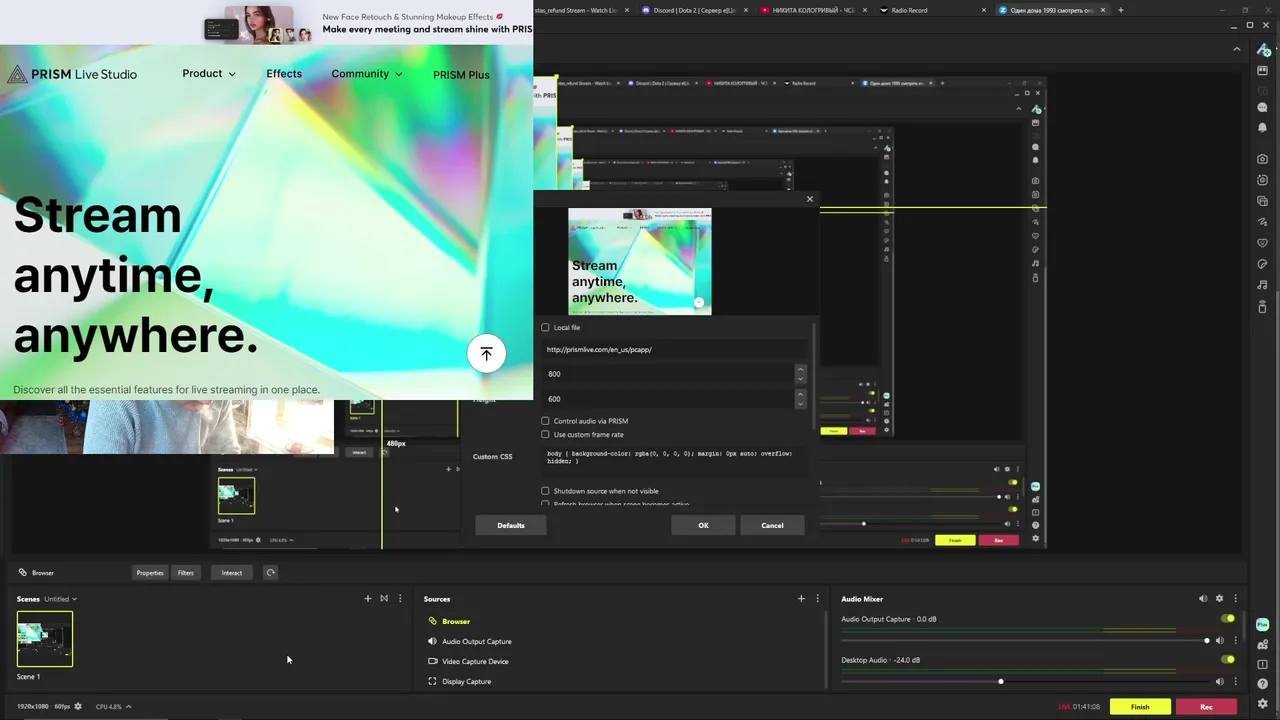Click Desktop Audio volume slider handle
Screen dimensions: 1280x720
point(1000,681)
